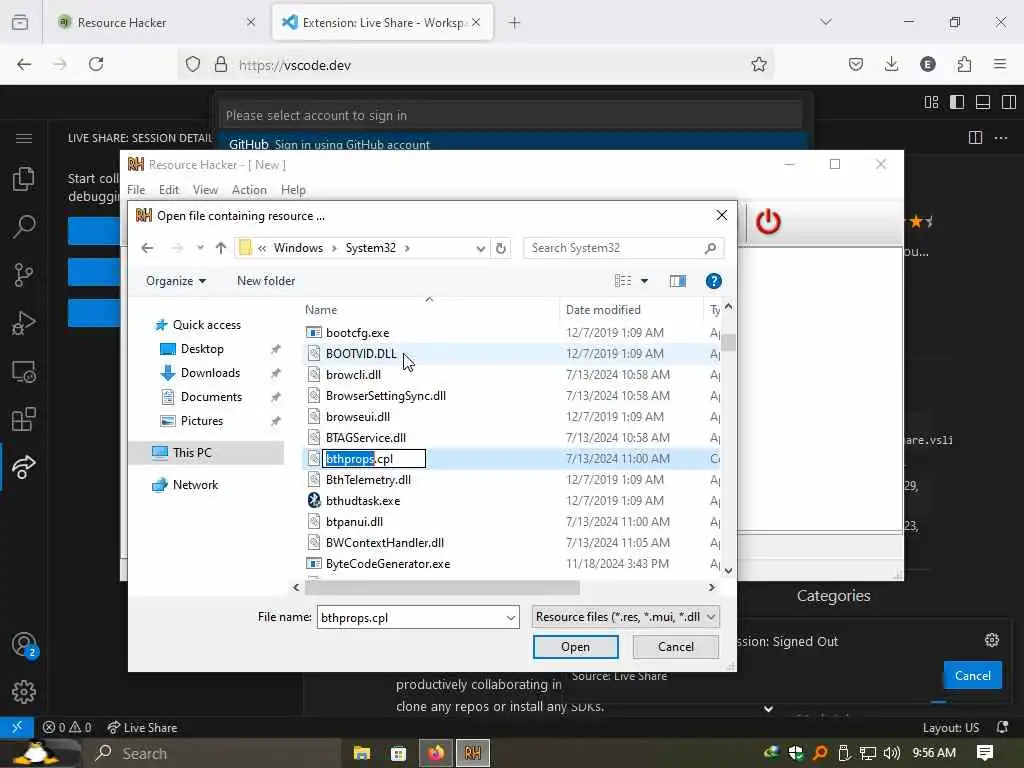Open VS Code Manage gear icon

click(x=24, y=692)
